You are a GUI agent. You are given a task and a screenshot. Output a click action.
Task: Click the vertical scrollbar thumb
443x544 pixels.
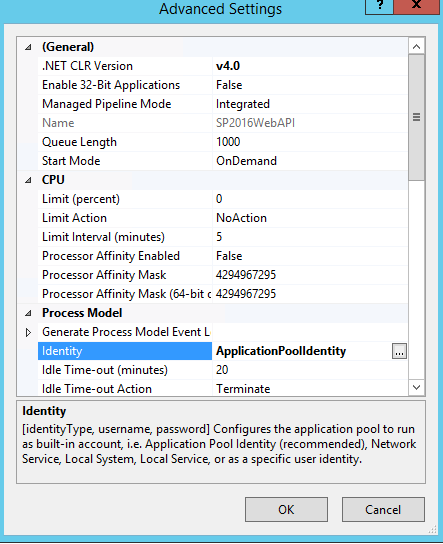coord(416,117)
